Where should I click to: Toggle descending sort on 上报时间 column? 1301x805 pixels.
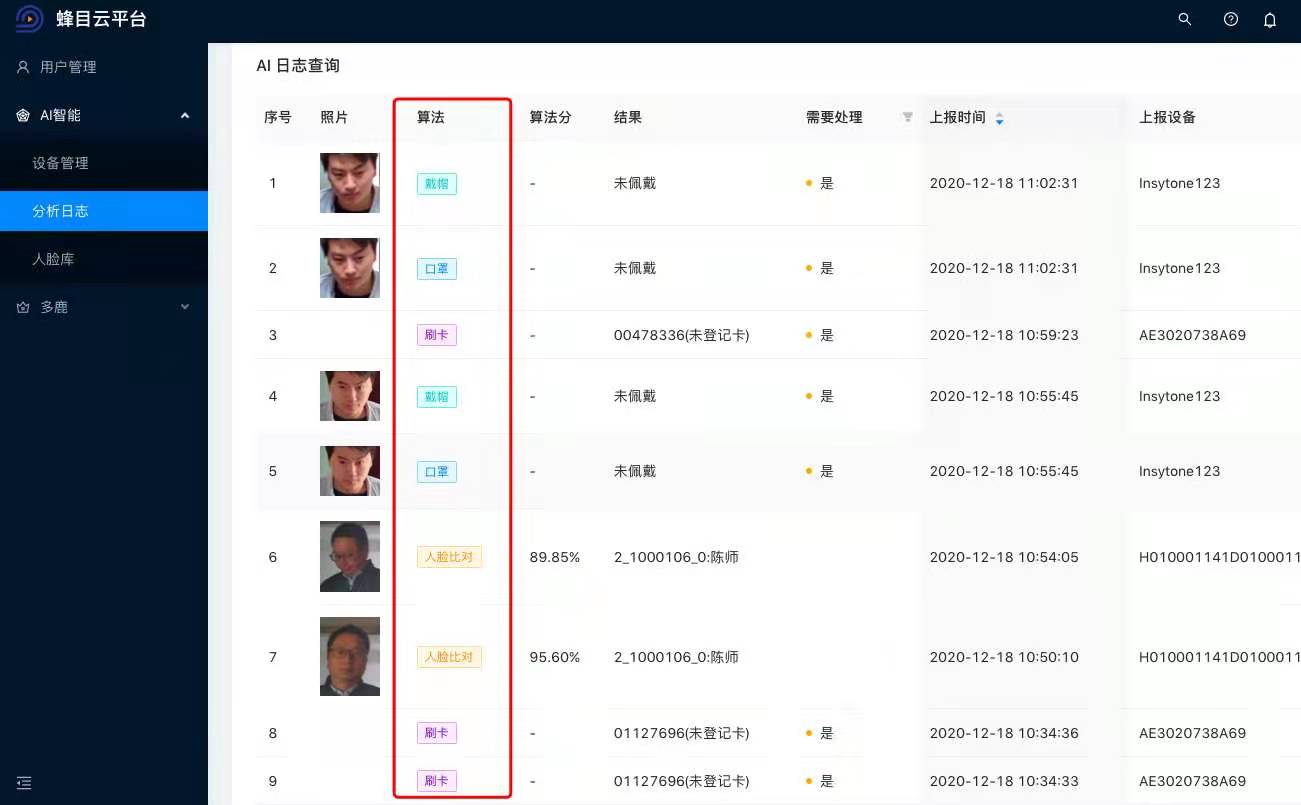coord(998,121)
